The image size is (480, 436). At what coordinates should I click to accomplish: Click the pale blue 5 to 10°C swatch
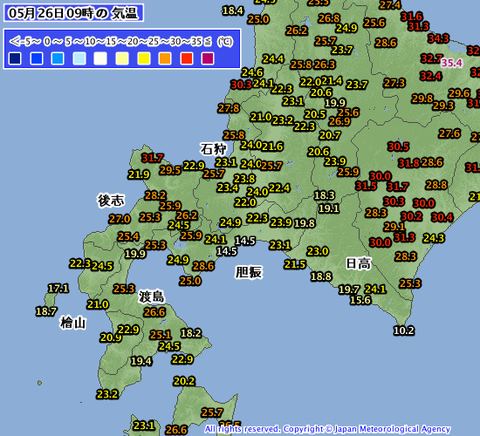[79, 58]
